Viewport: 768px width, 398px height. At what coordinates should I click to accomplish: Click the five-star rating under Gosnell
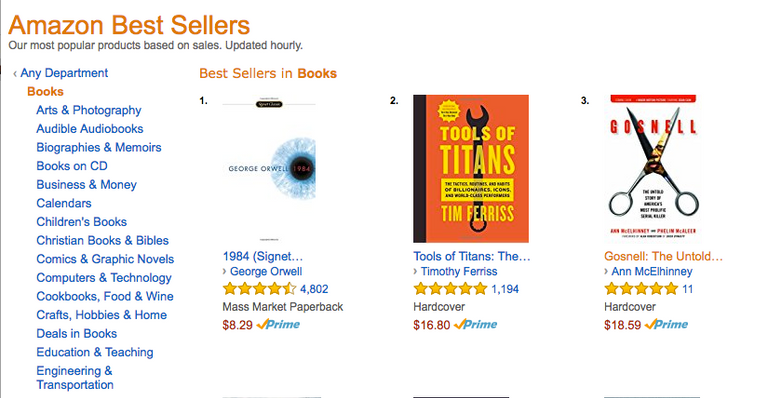[641, 289]
